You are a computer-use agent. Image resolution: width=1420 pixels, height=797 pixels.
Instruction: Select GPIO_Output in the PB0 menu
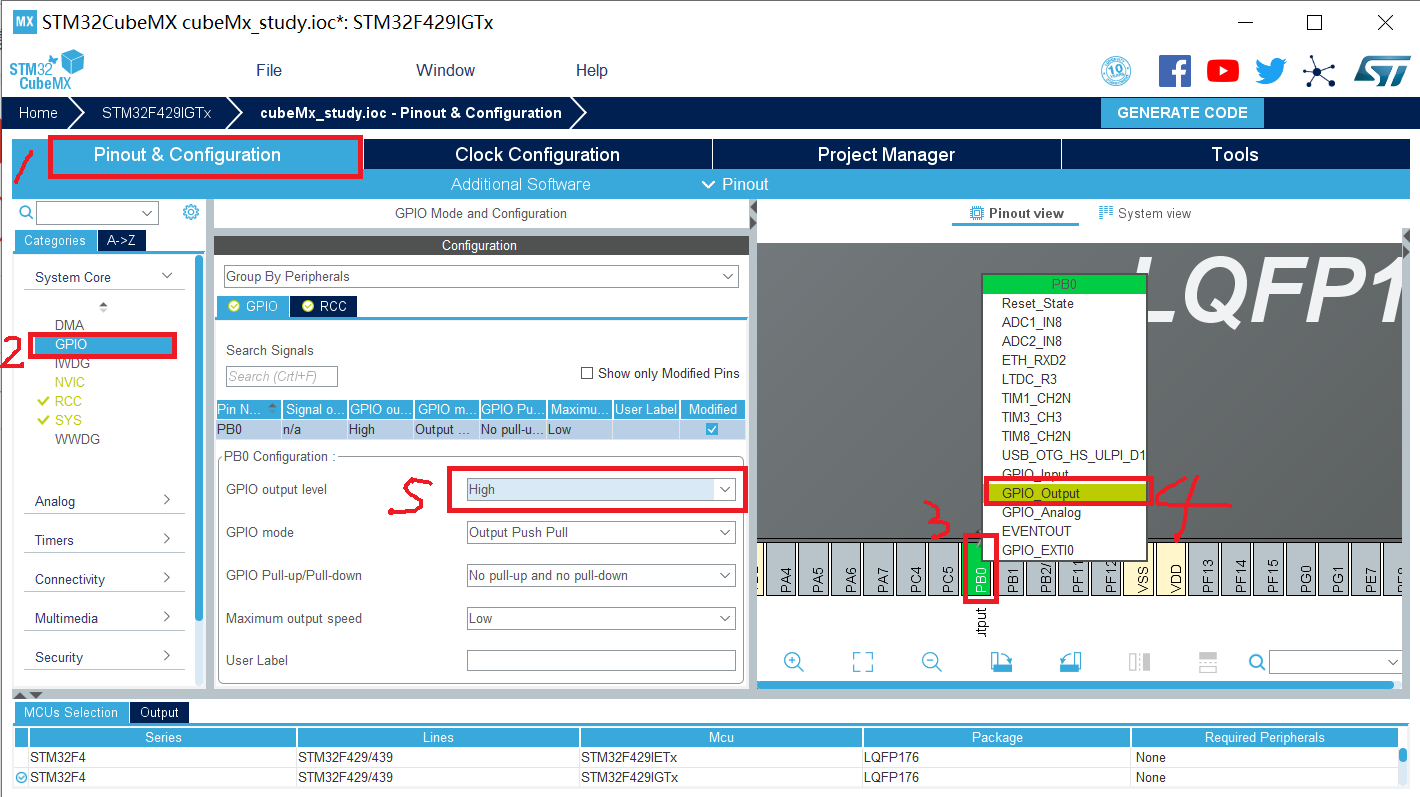pyautogui.click(x=1064, y=493)
